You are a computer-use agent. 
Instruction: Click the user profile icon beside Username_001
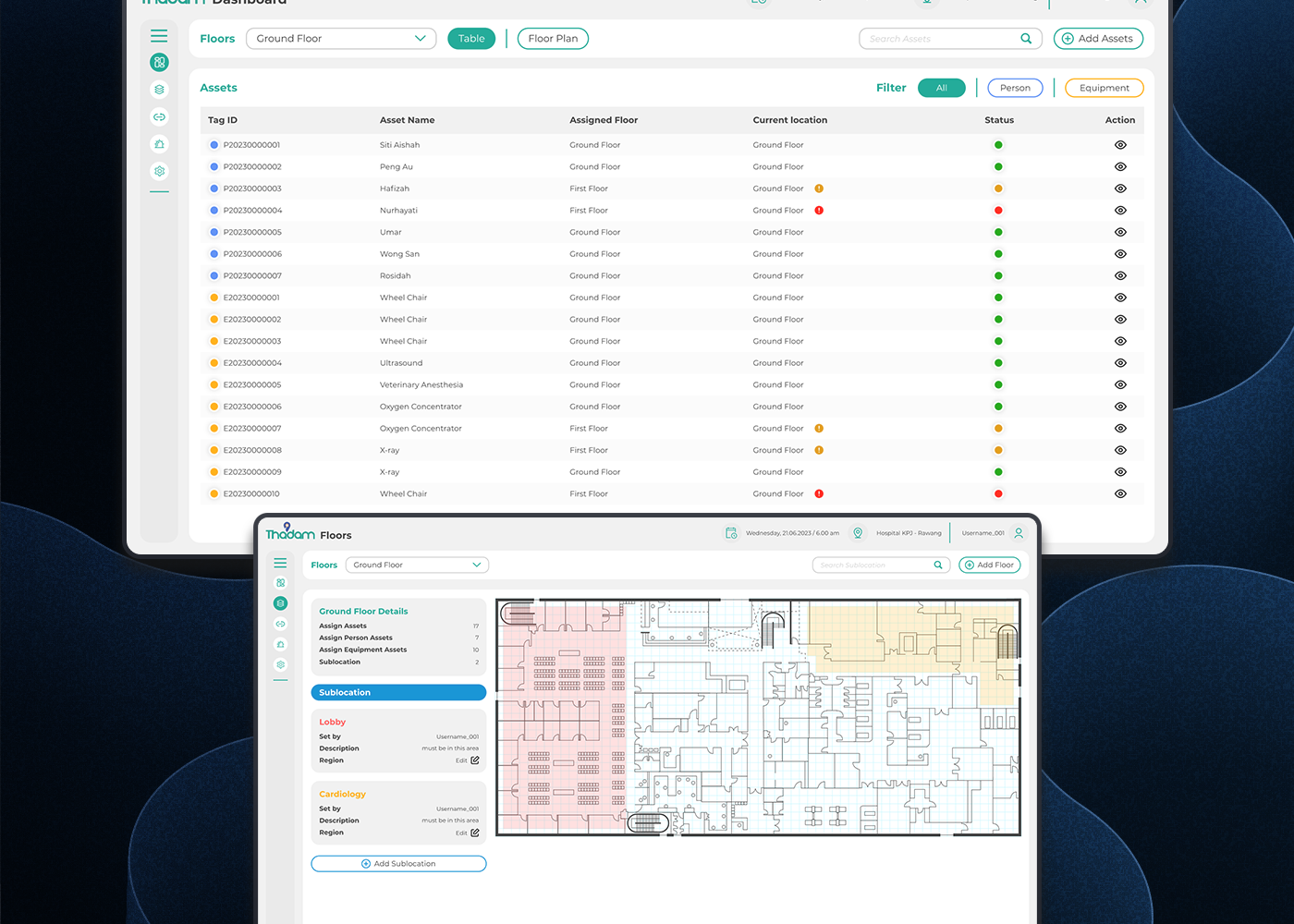[x=1019, y=533]
